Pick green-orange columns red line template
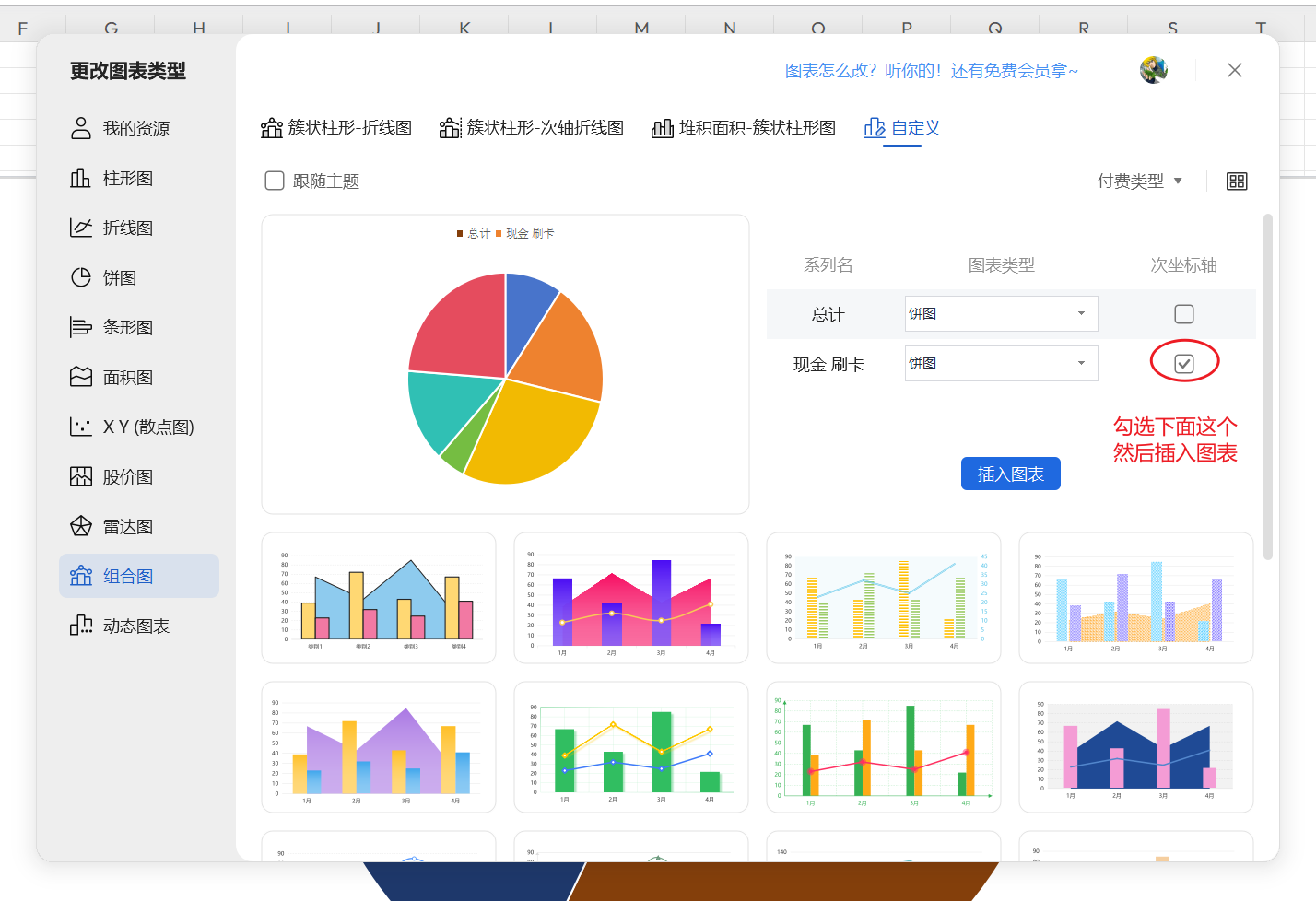The height and width of the screenshot is (901, 1316). (884, 747)
